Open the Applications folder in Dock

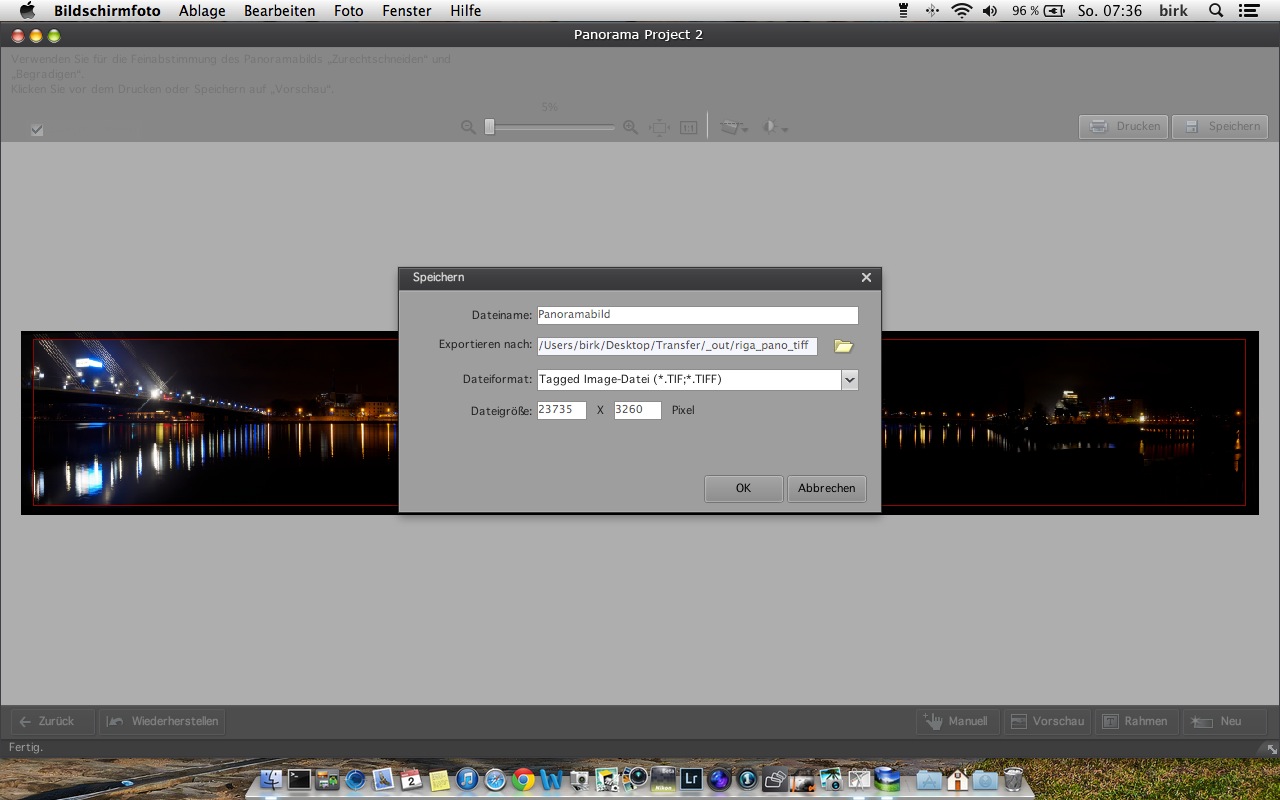929,779
